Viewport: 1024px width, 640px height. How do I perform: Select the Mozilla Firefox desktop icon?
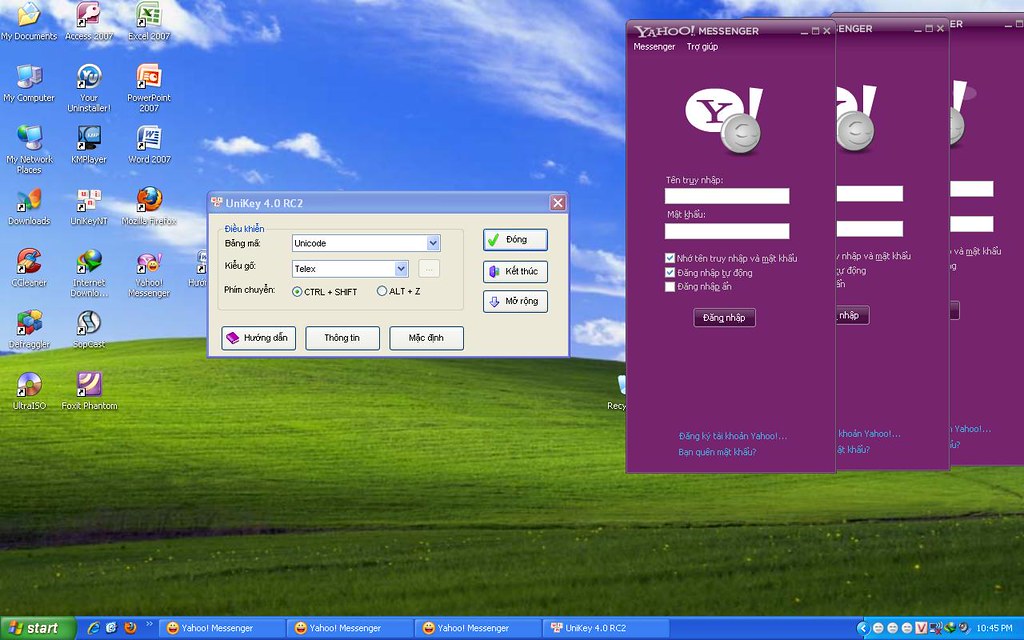pos(149,206)
